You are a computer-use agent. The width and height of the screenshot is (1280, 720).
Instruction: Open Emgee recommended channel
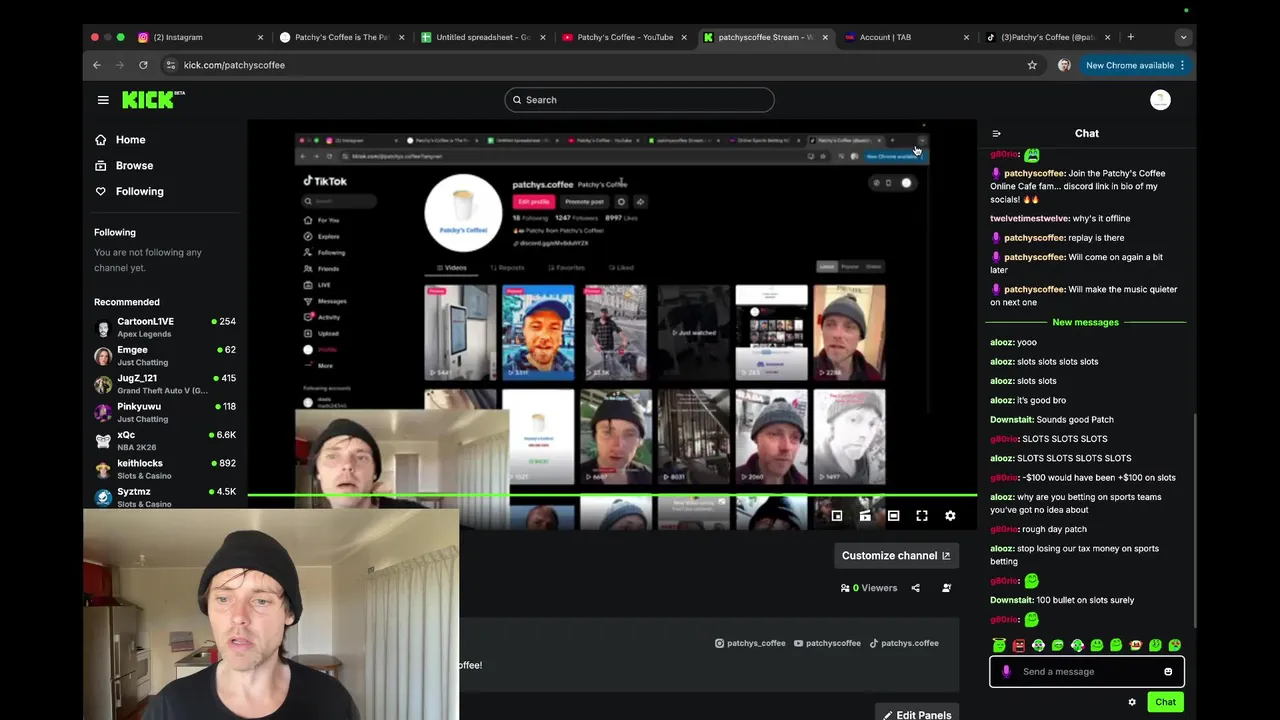165,356
